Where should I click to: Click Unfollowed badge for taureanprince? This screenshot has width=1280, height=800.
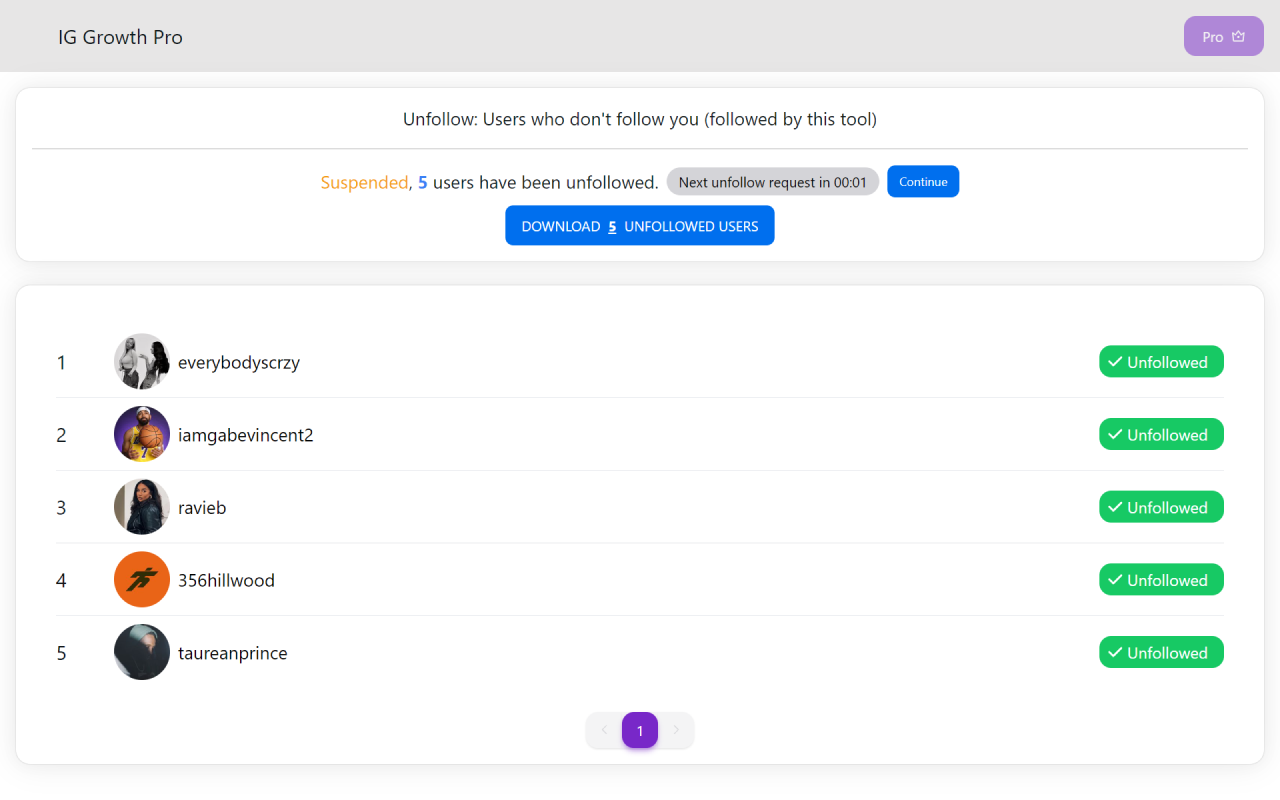1161,652
